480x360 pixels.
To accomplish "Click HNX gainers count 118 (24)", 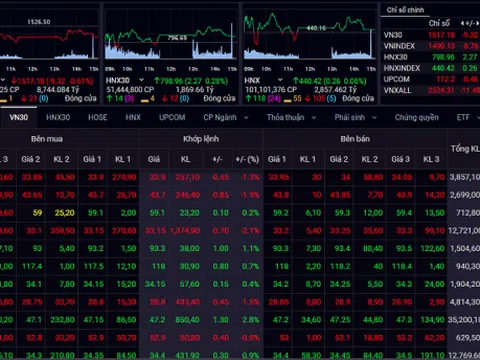I will point(263,98).
